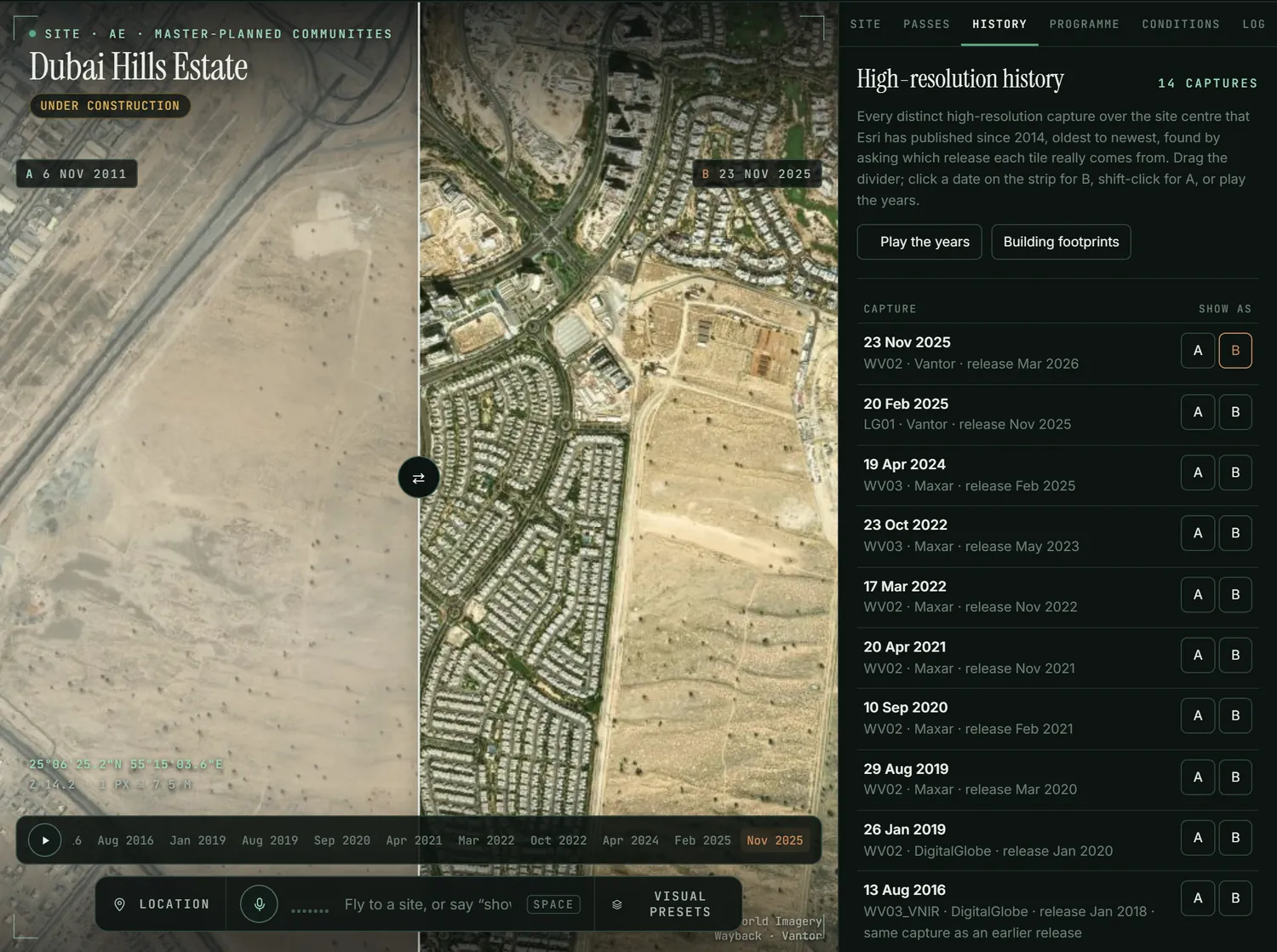
Task: Click the Building footprints button
Action: (x=1061, y=242)
